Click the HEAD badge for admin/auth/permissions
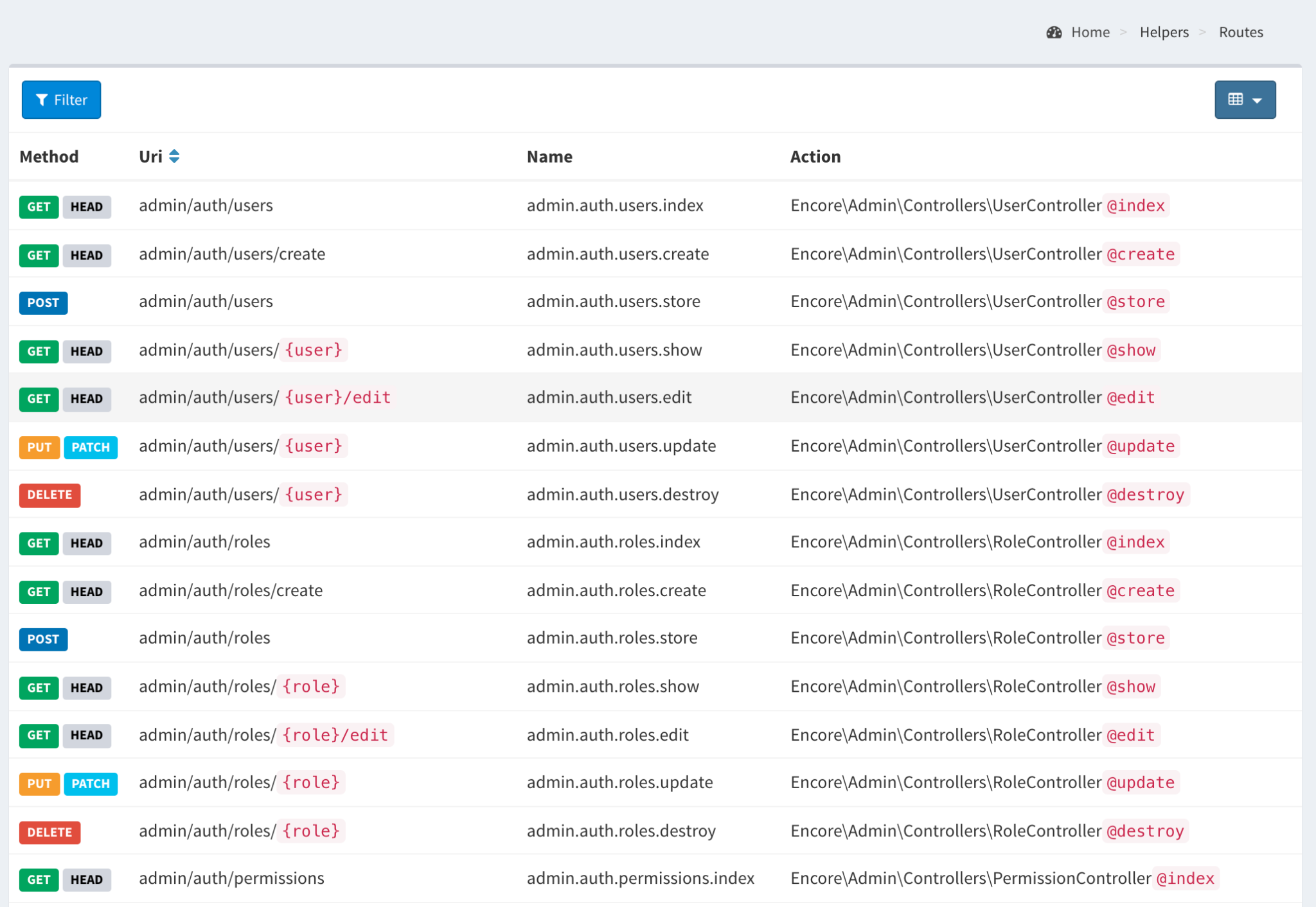Image resolution: width=1316 pixels, height=907 pixels. pos(87,879)
